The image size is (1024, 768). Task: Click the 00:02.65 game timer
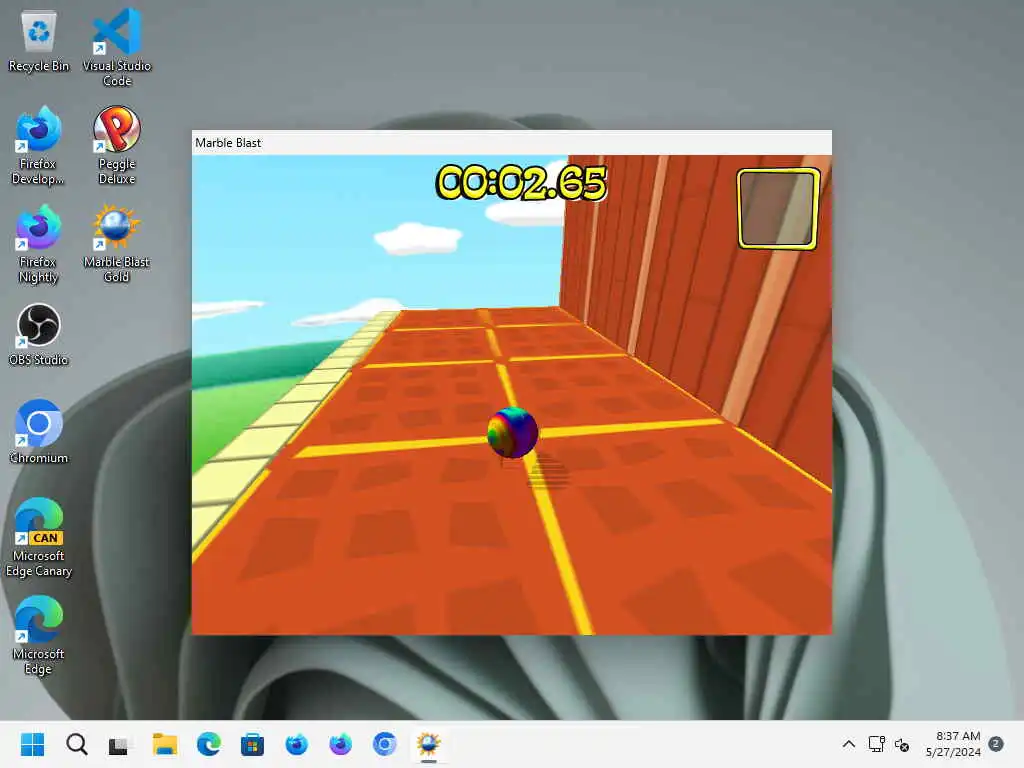click(x=520, y=182)
